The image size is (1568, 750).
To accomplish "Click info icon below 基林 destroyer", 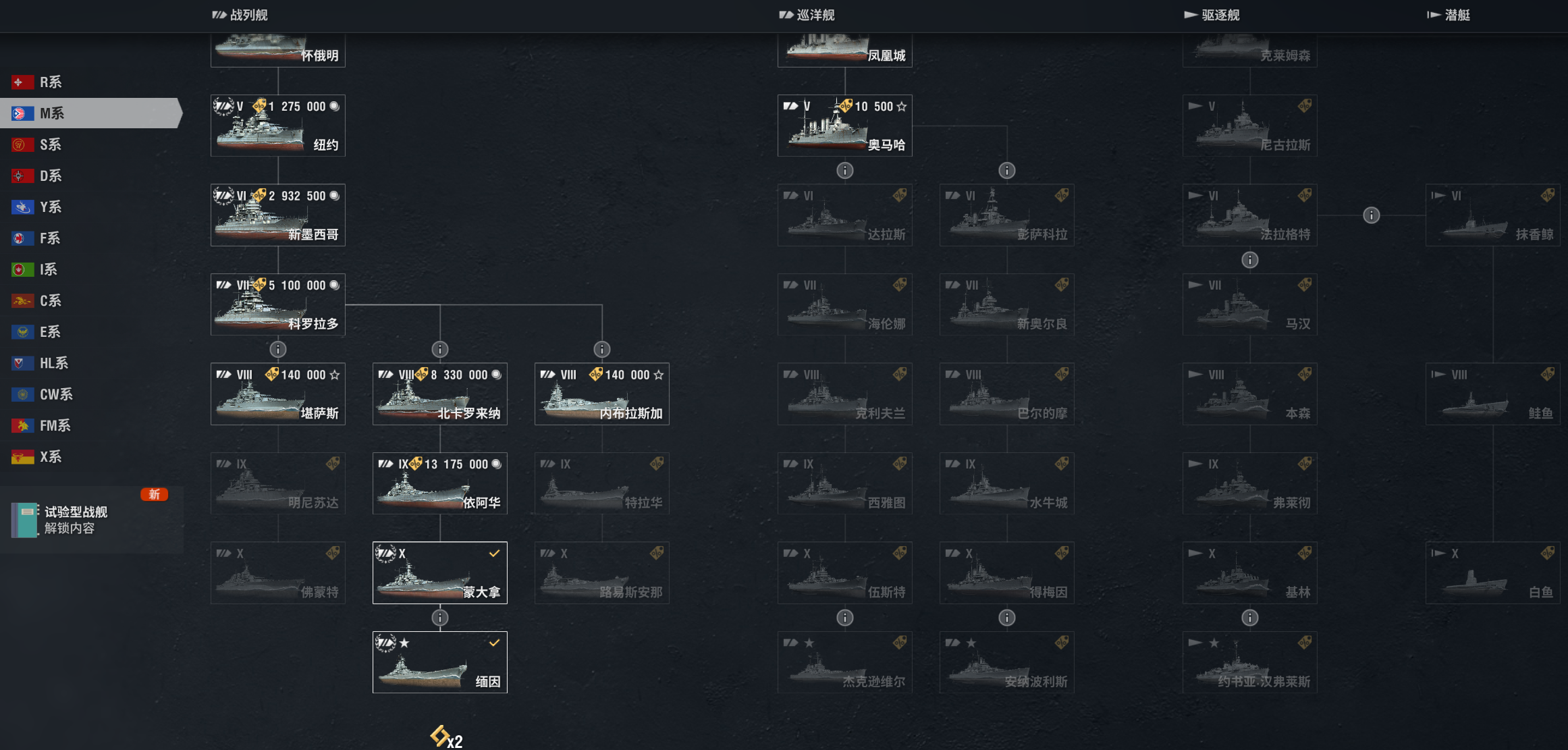I will pyautogui.click(x=1250, y=618).
